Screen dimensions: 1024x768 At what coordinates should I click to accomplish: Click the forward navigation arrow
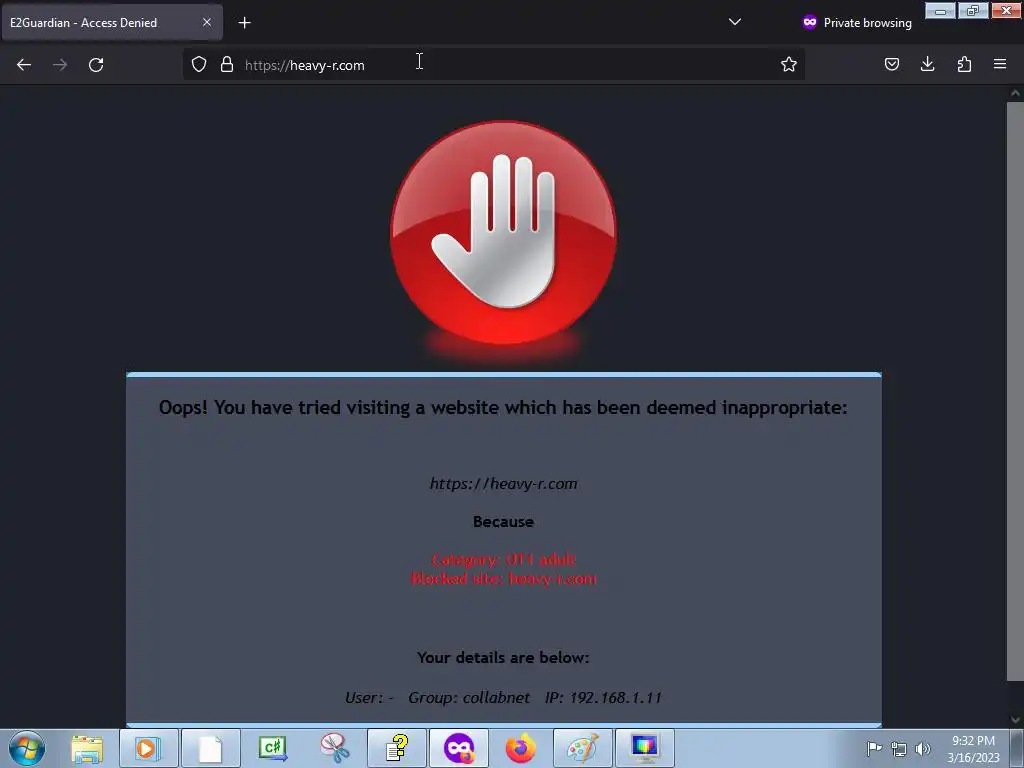pyautogui.click(x=60, y=65)
